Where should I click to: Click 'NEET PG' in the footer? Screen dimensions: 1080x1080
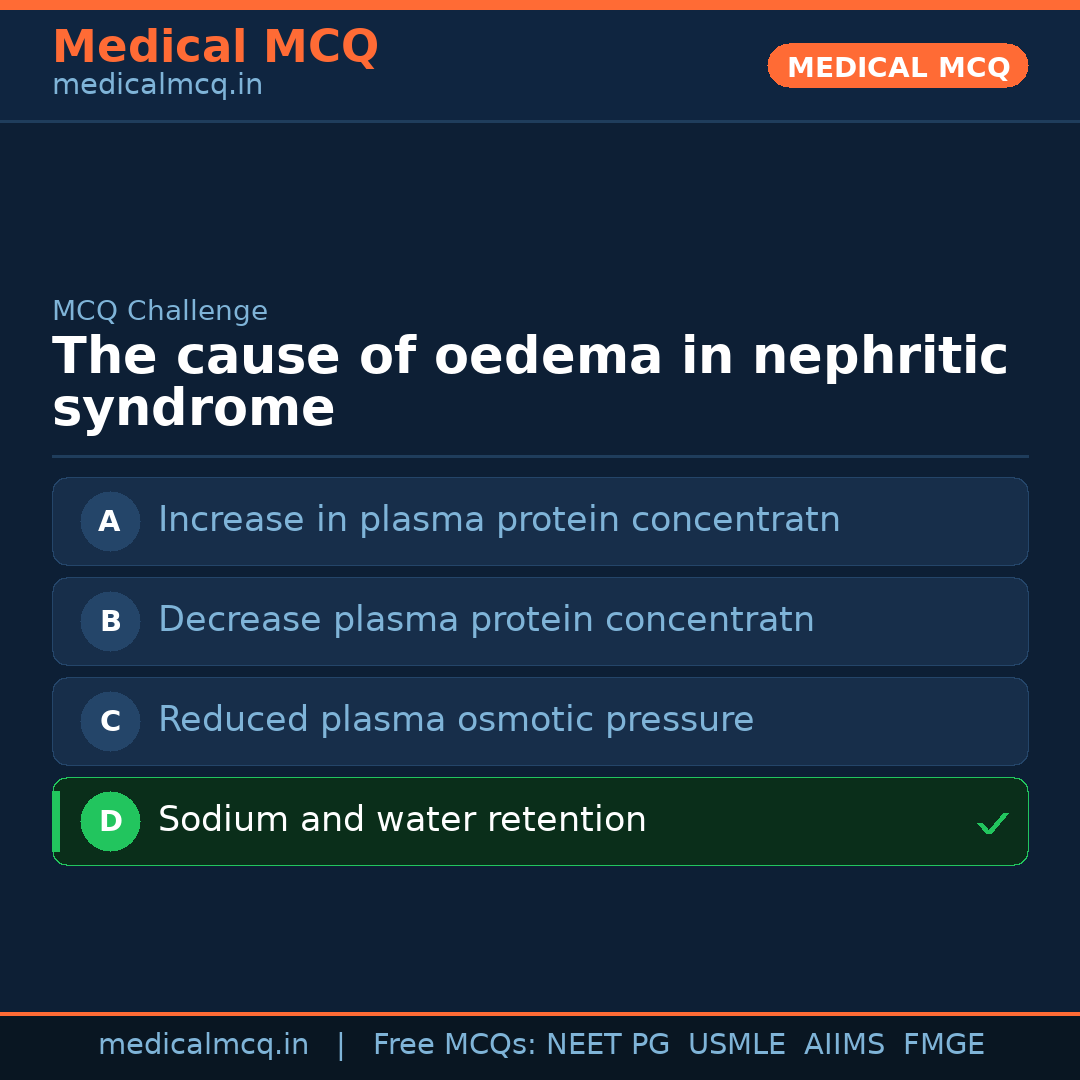608,1045
